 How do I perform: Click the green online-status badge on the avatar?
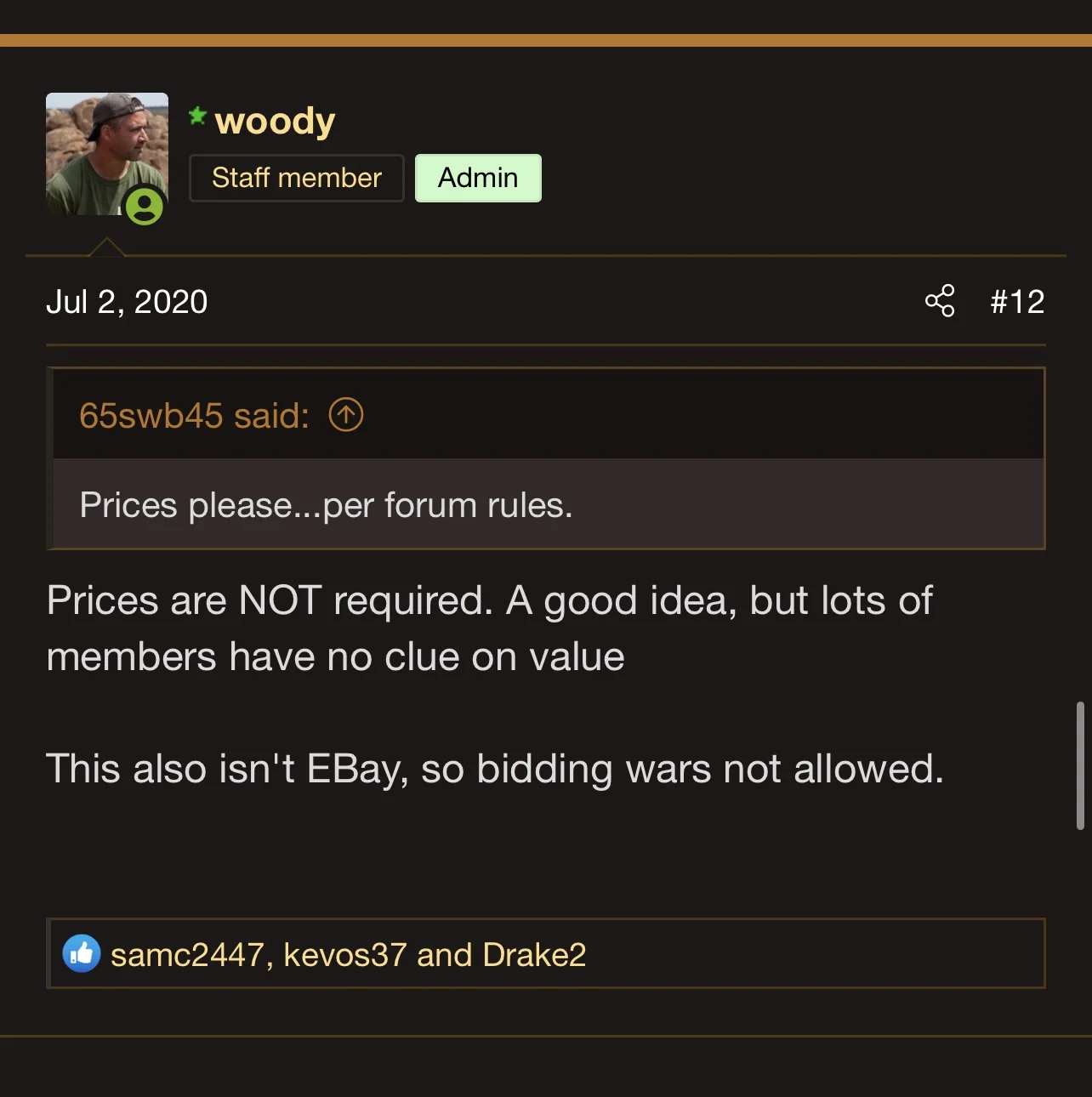pyautogui.click(x=145, y=206)
